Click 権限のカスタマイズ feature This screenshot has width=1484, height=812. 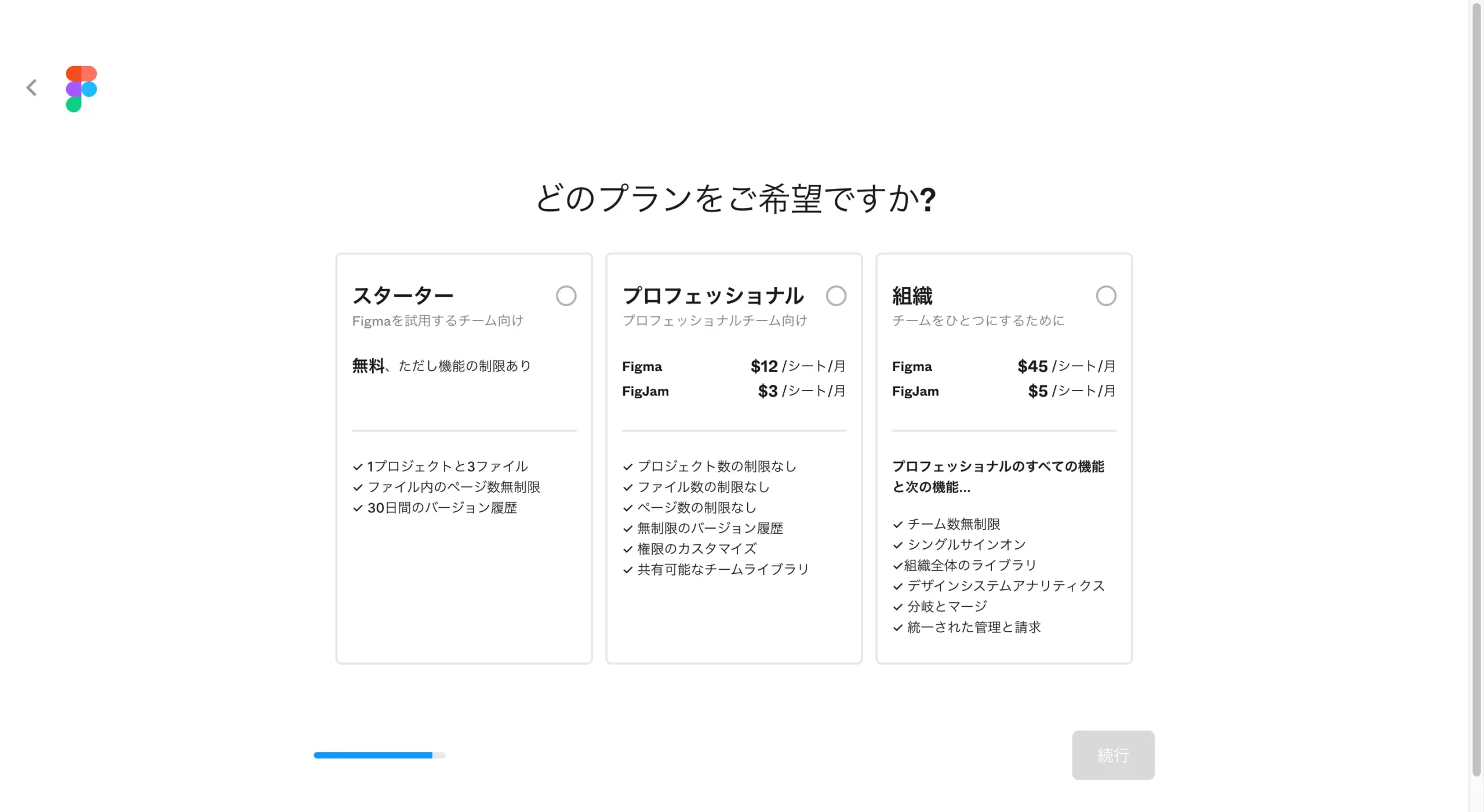697,549
